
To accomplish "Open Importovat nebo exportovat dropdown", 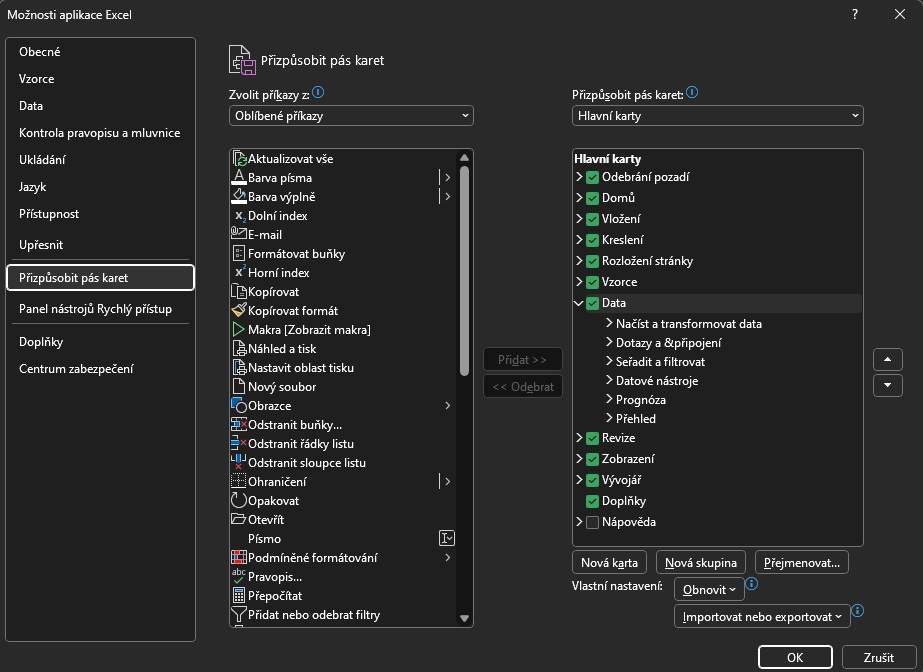I will click(x=762, y=617).
